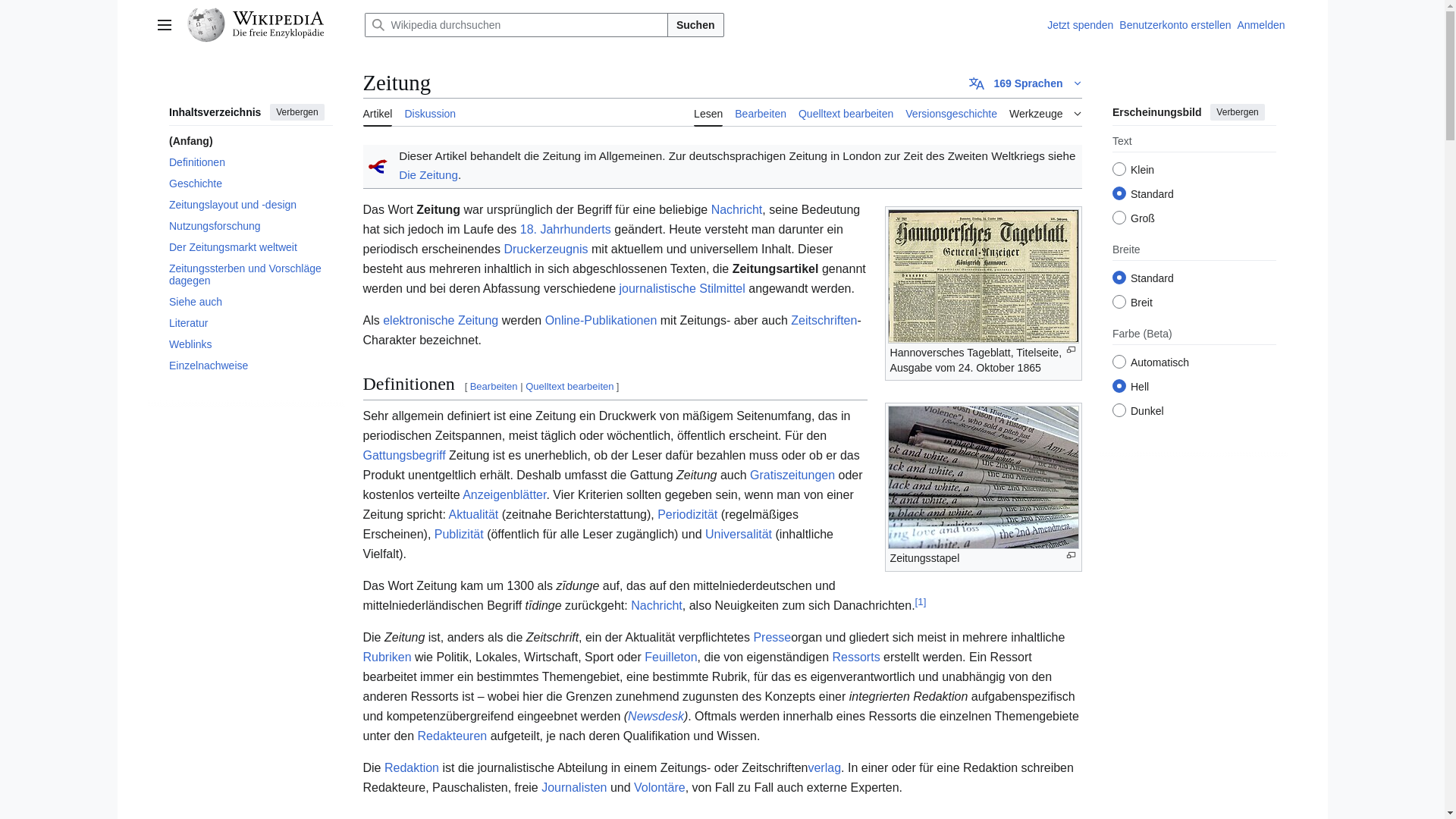Click the language translation icon
1456x819 pixels.
point(977,83)
